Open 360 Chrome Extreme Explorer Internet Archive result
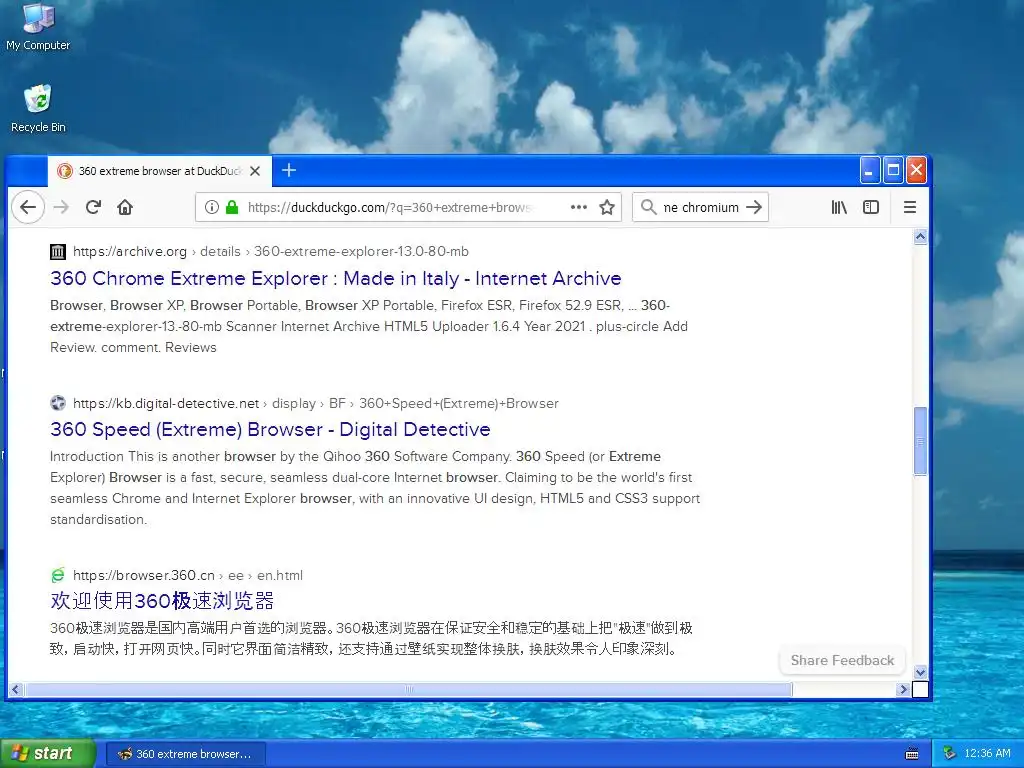Viewport: 1024px width, 768px height. 336,278
